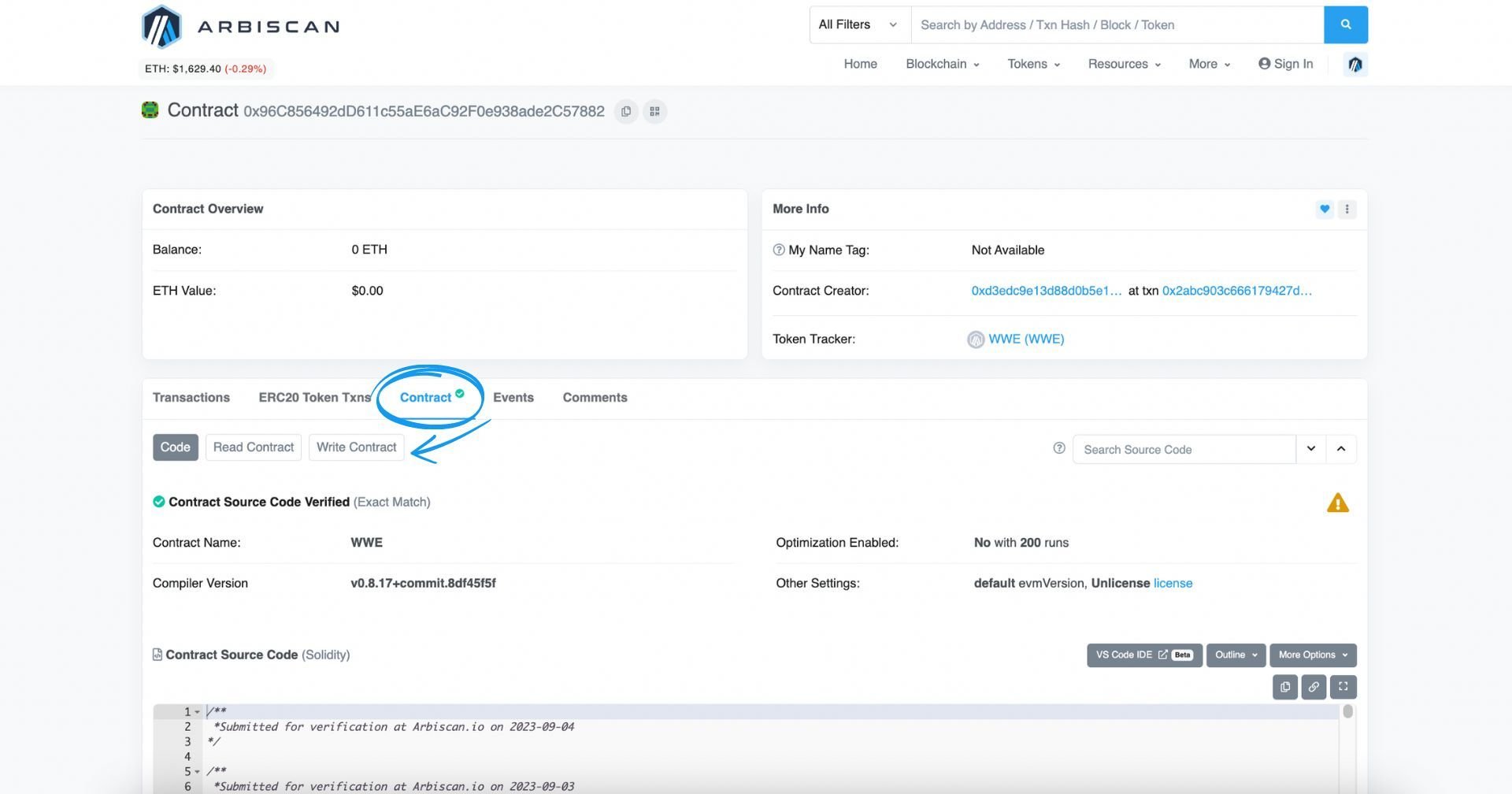
Task: Open the Outline dropdown
Action: [1236, 655]
